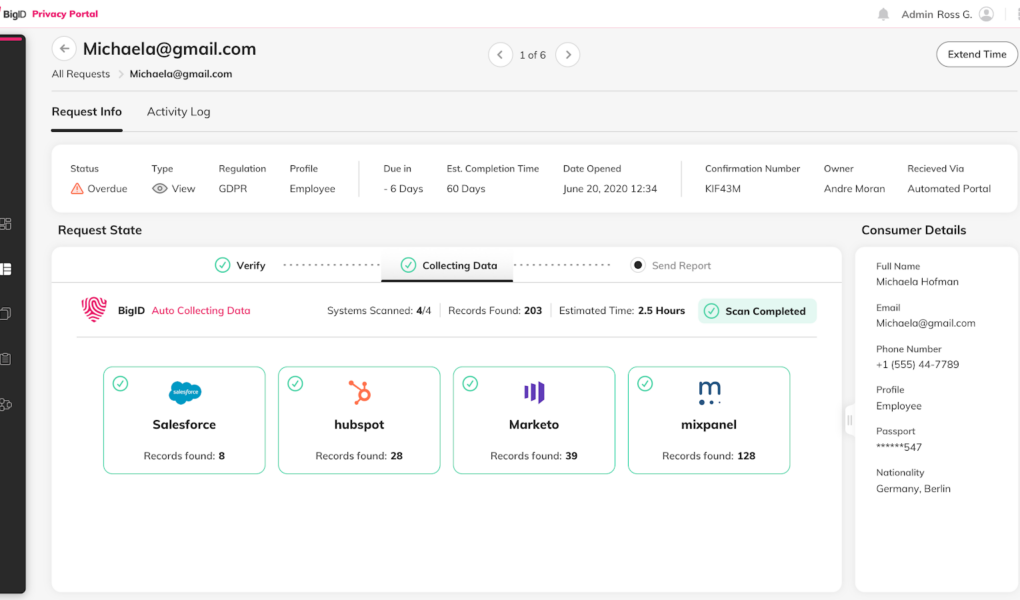Open the requests list sidebar icon
The image size is (1020, 600).
(x=6, y=269)
